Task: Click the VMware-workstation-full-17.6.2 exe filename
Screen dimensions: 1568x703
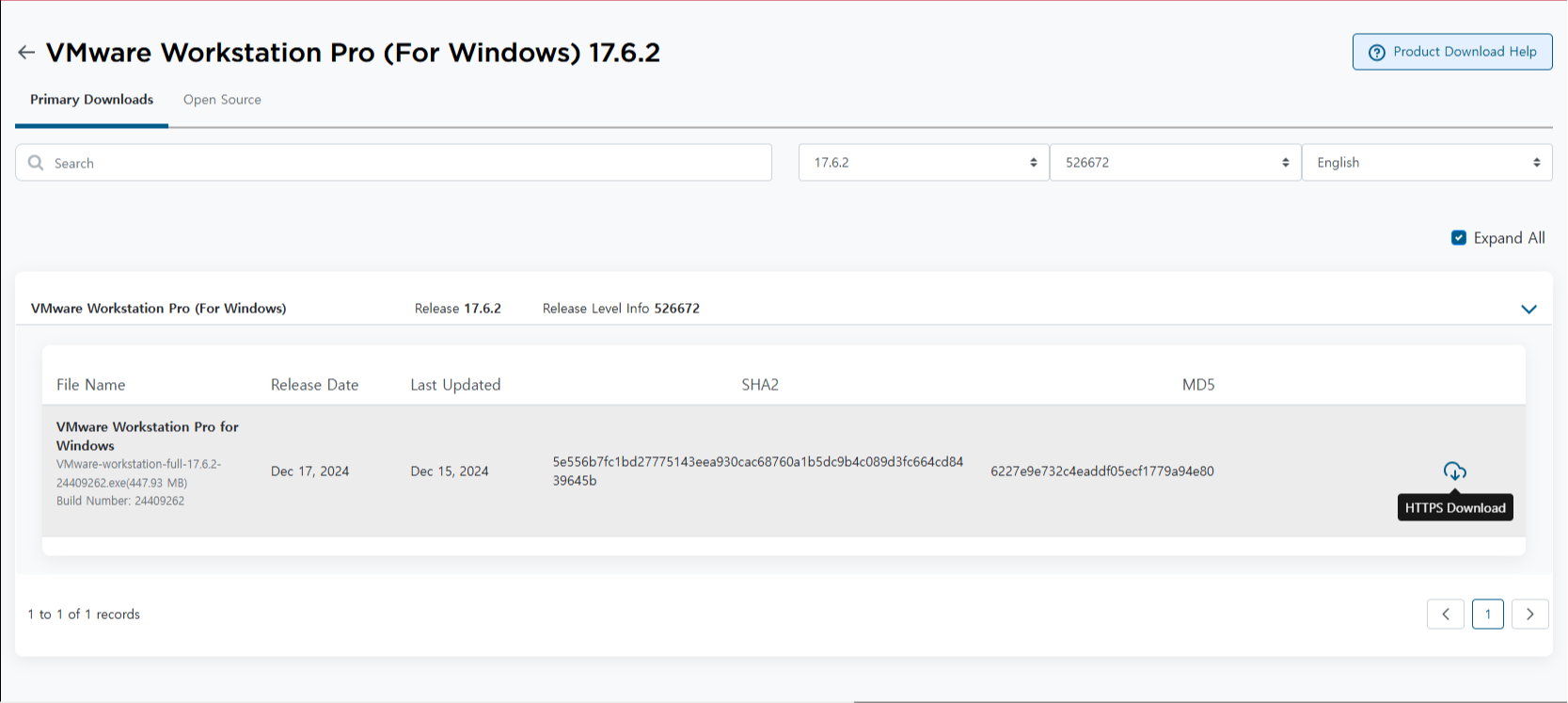Action: pos(138,473)
